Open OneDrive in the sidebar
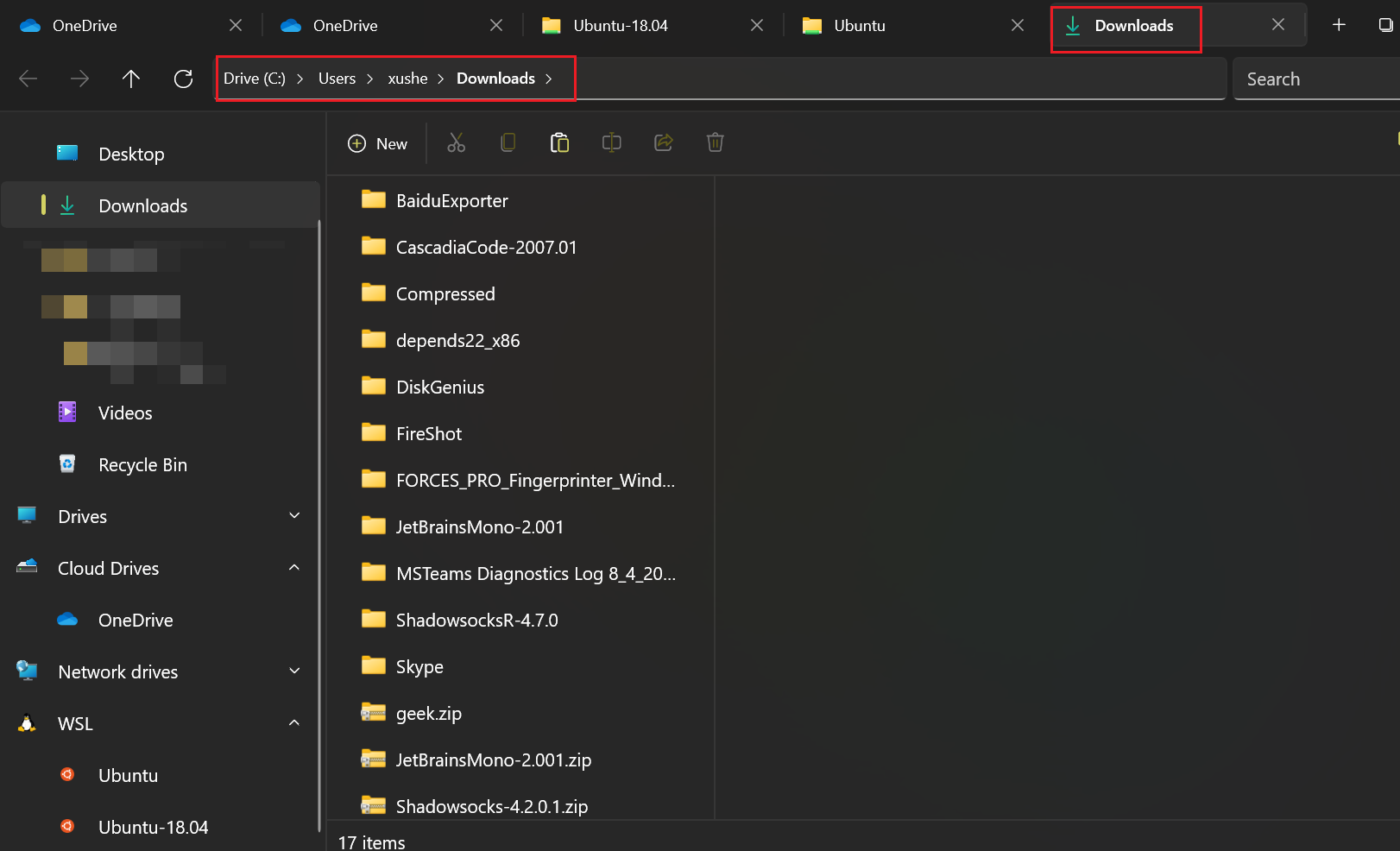 161,620
